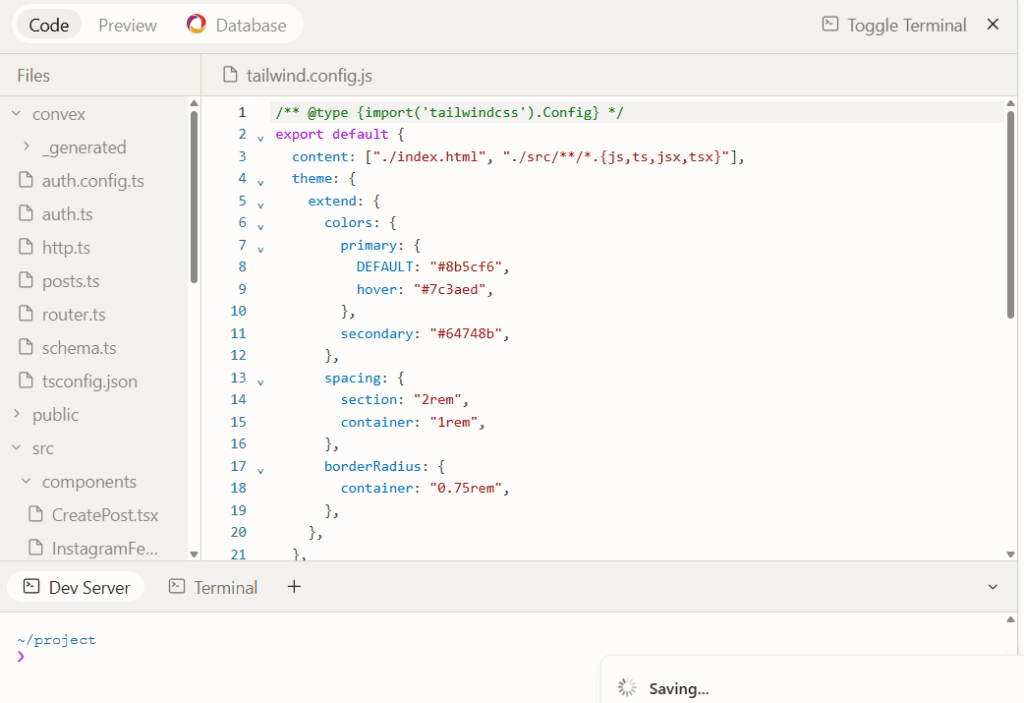Image resolution: width=1024 pixels, height=703 pixels.
Task: Click the Dev Server terminal icon
Action: point(30,587)
